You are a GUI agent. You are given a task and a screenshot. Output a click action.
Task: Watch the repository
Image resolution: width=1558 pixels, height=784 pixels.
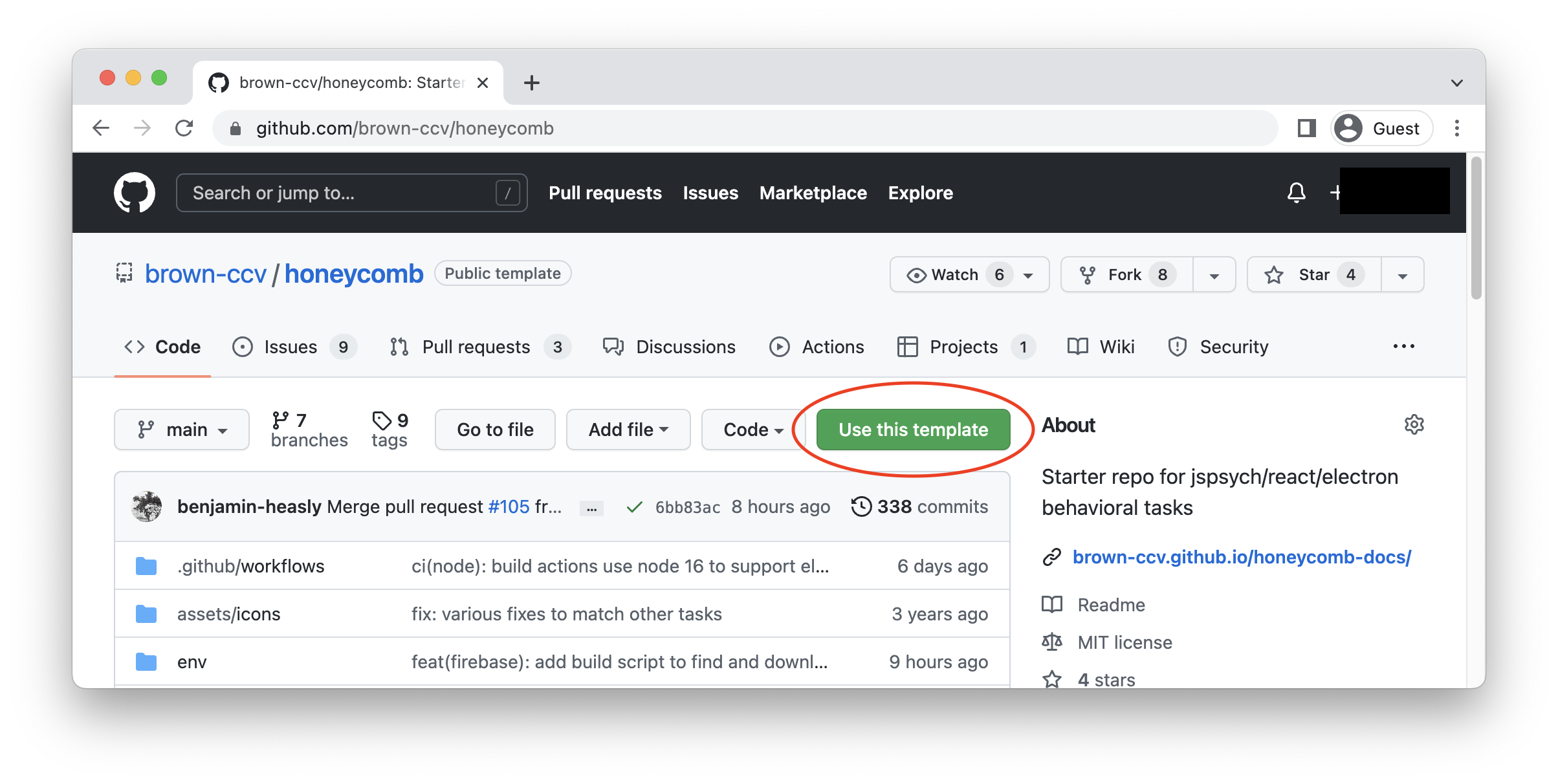coord(969,275)
